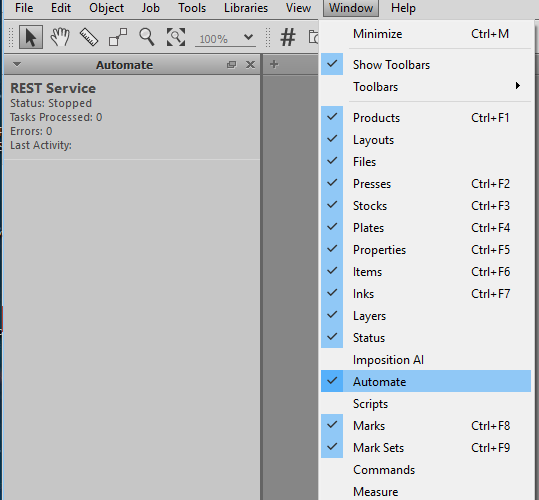The height and width of the screenshot is (500, 539).
Task: Open the Automate panel options triangle
Action: (17, 64)
